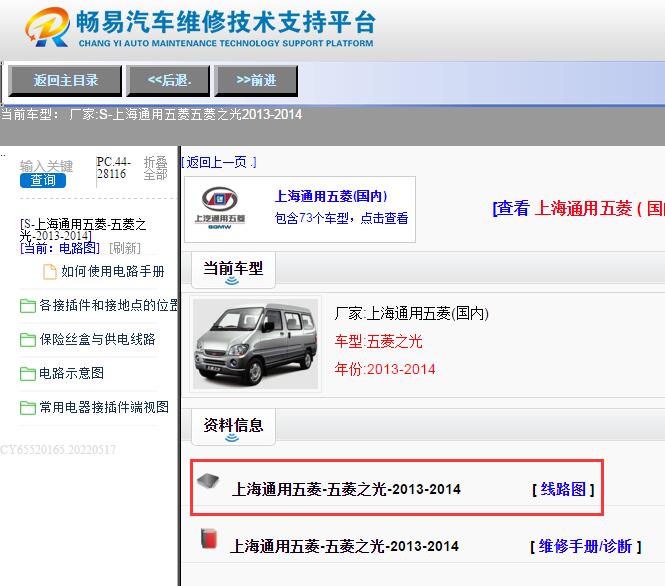
Task: Click the 当前：电路图 link
Action: click(60, 248)
